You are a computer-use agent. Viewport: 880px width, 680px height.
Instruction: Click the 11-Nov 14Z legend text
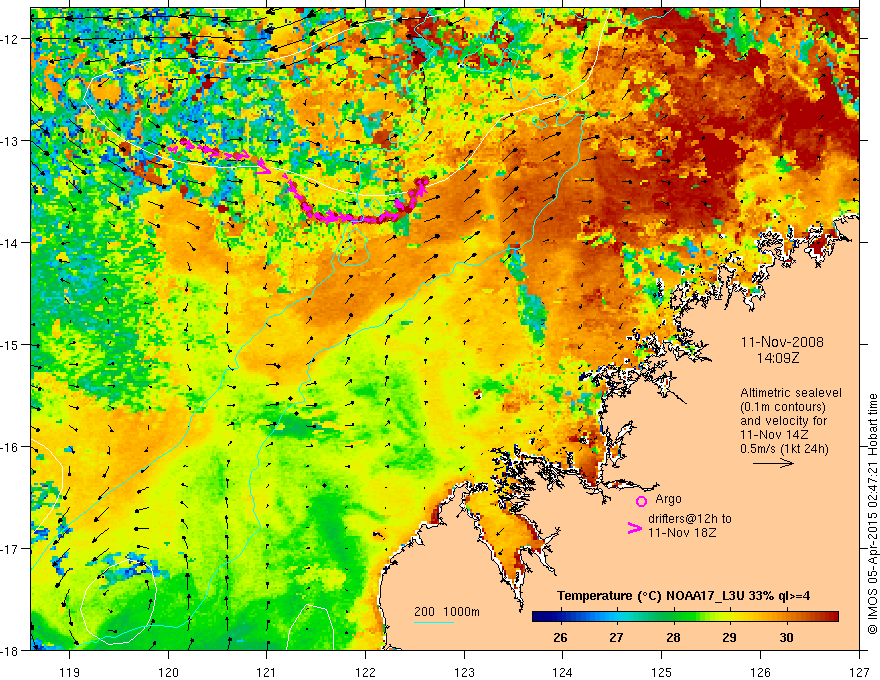[x=771, y=435]
